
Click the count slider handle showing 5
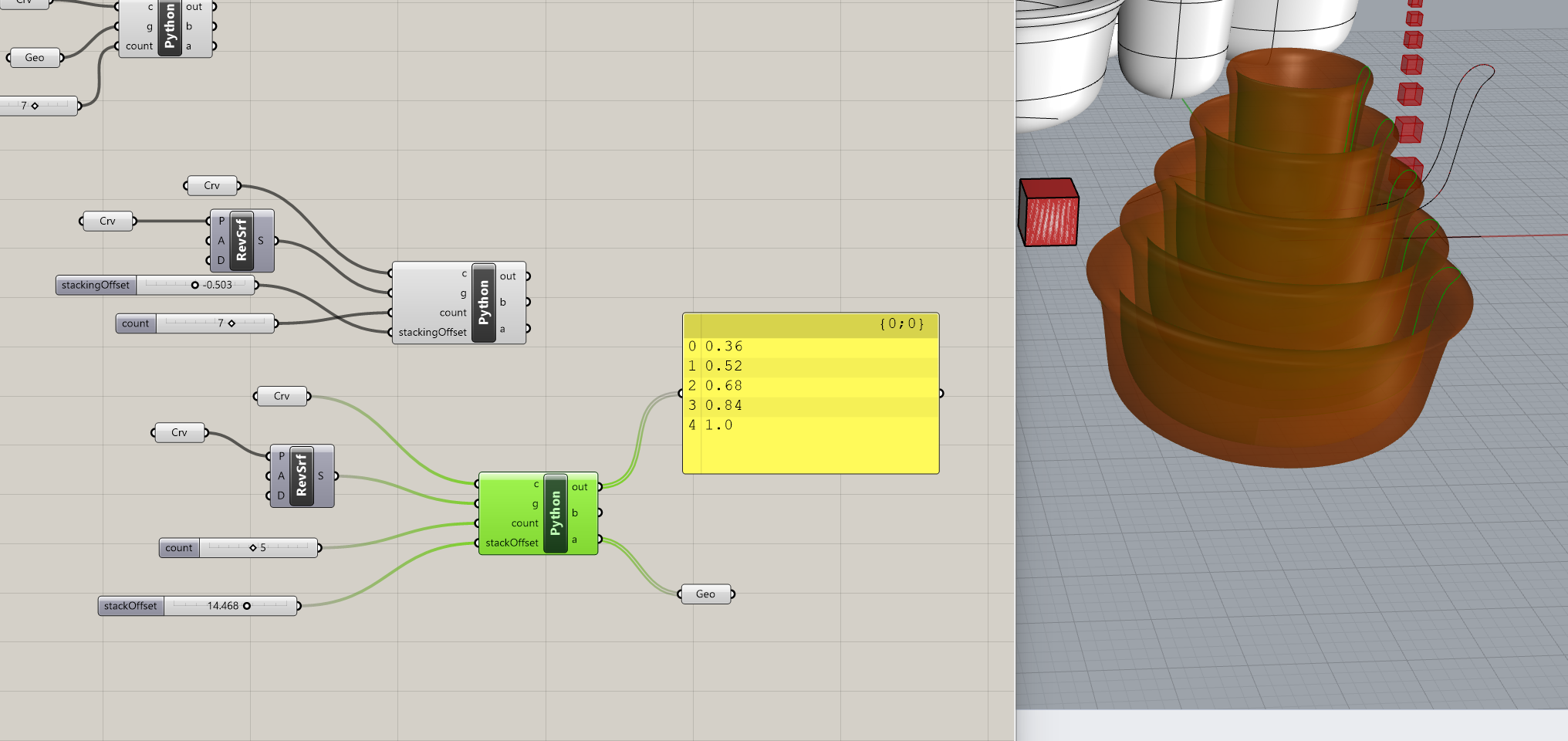click(x=252, y=547)
